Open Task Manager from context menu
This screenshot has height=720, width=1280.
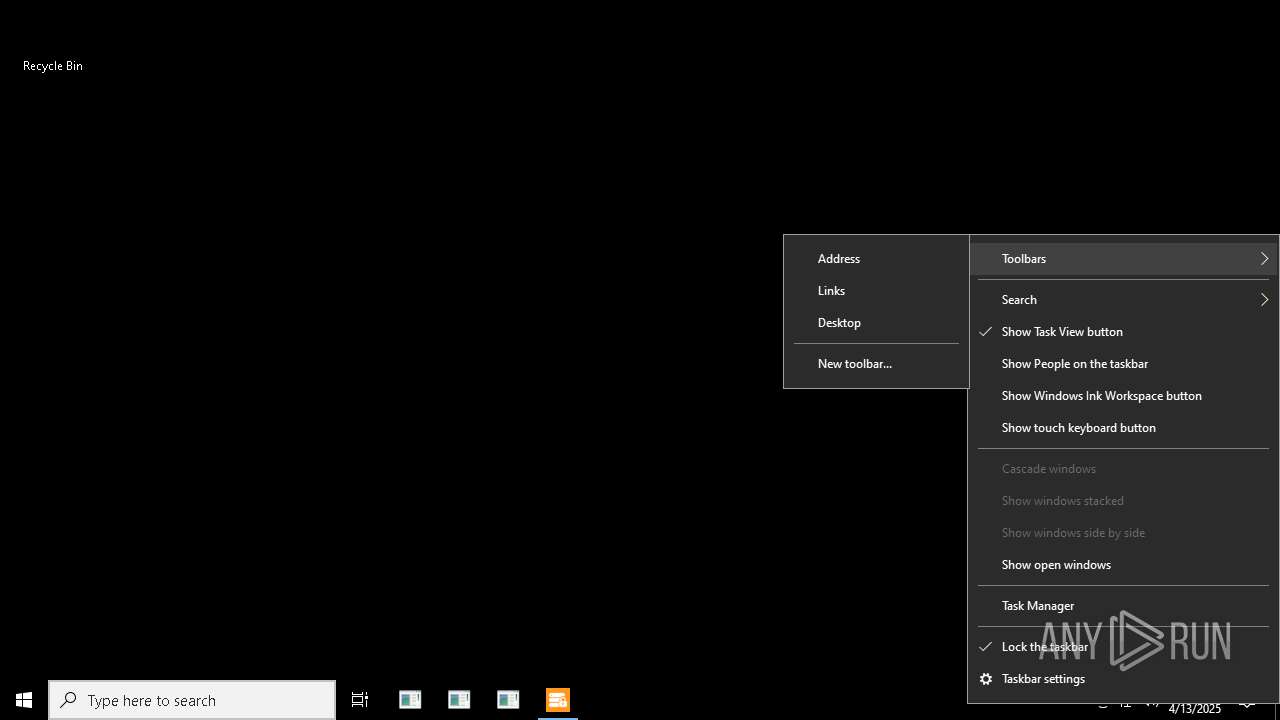pos(1123,606)
